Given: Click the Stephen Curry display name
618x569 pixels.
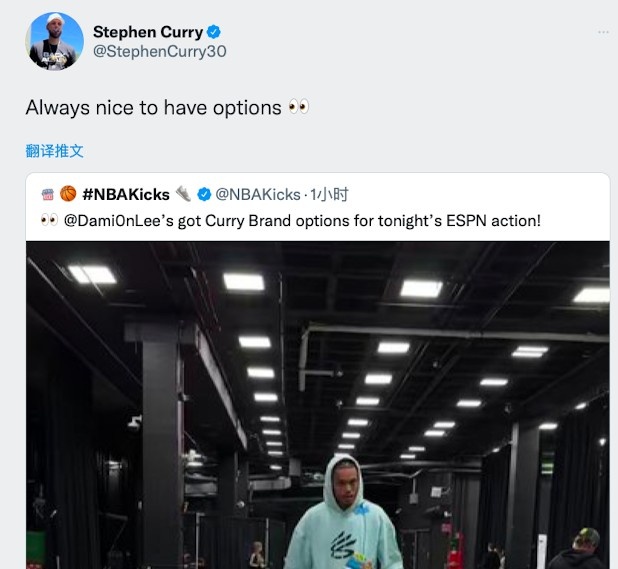Looking at the screenshot, I should pos(148,32).
